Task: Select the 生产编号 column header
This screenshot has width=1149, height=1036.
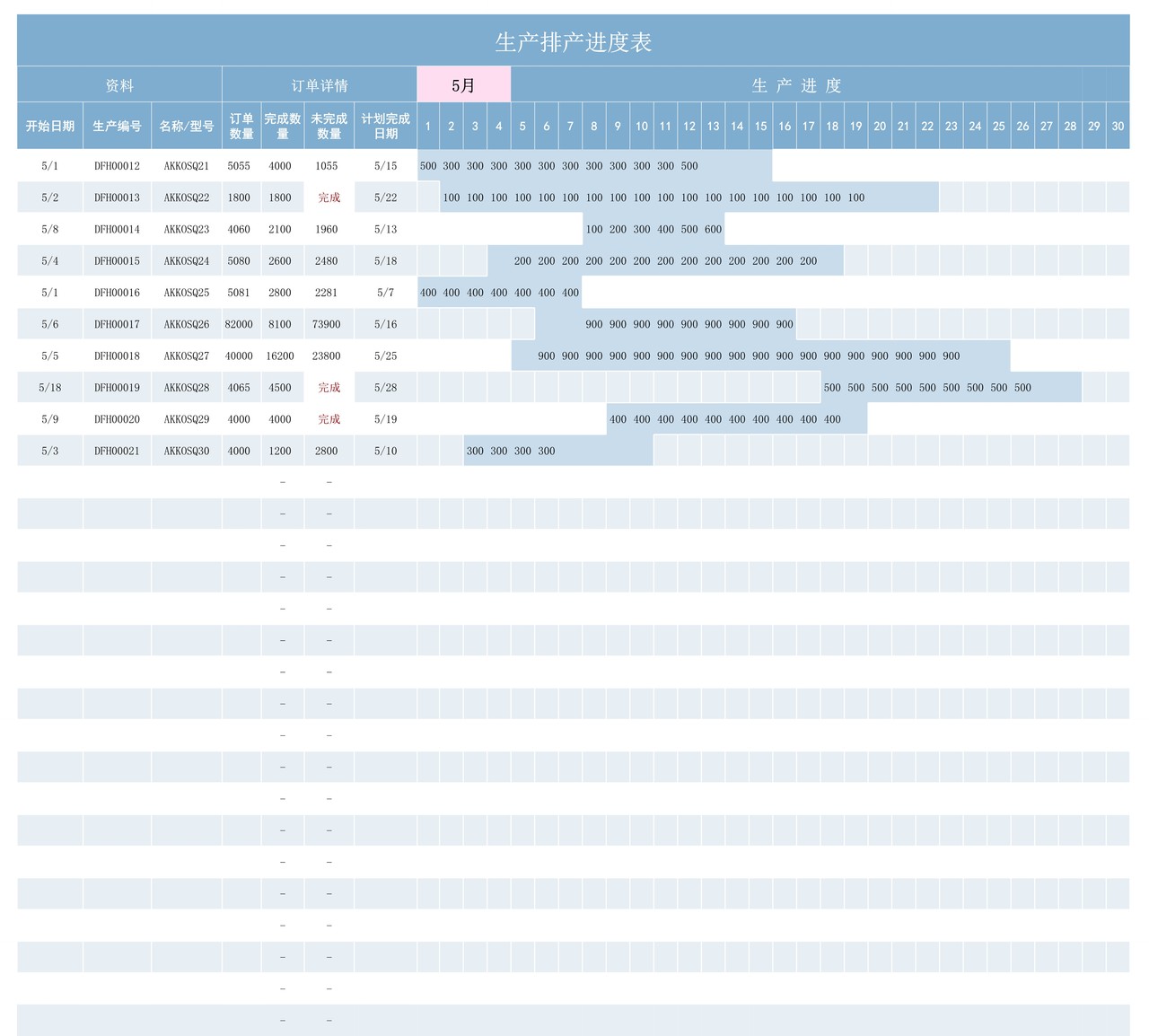Action: pyautogui.click(x=118, y=127)
